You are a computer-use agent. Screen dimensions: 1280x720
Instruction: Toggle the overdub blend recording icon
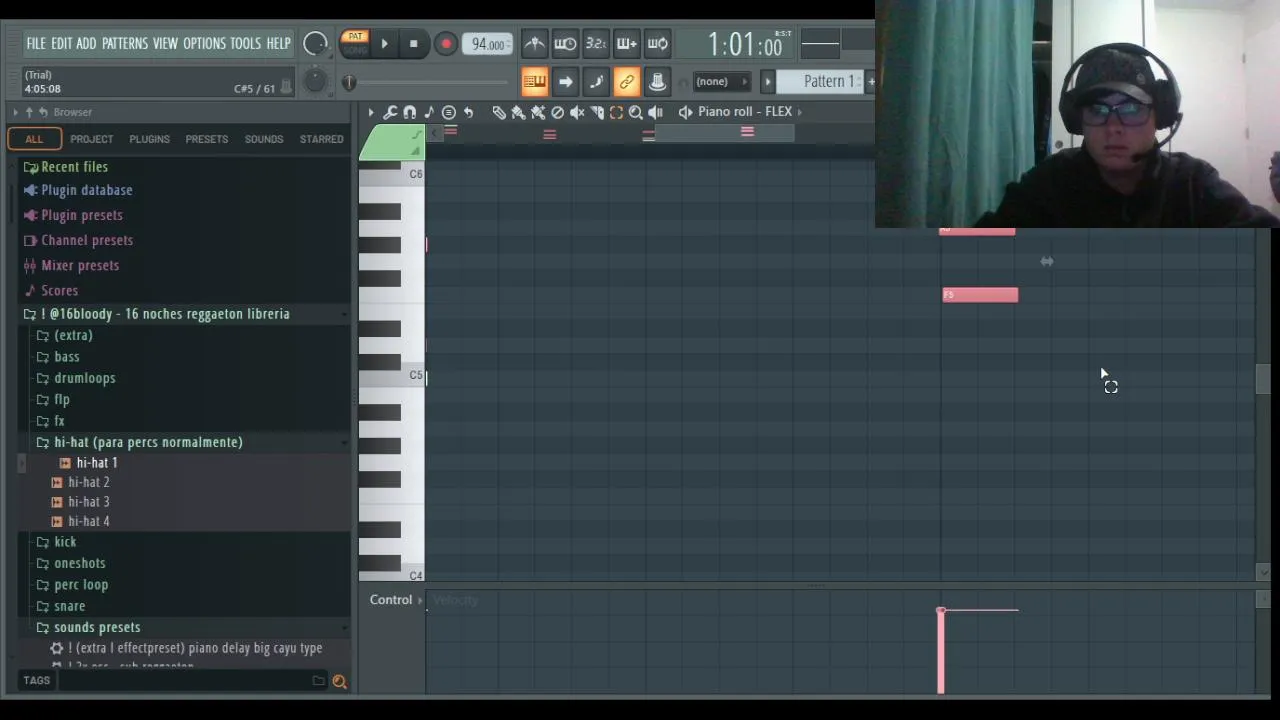(x=627, y=43)
